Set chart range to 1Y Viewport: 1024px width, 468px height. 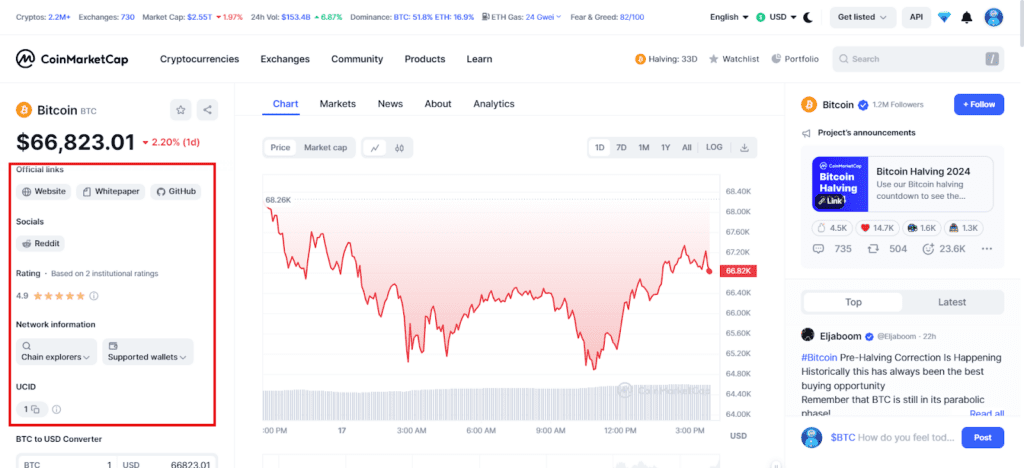pyautogui.click(x=665, y=148)
